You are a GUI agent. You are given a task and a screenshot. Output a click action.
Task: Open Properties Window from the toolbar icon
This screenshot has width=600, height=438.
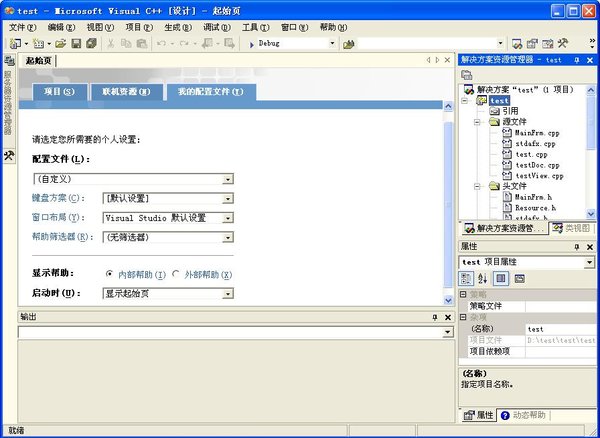[532, 44]
